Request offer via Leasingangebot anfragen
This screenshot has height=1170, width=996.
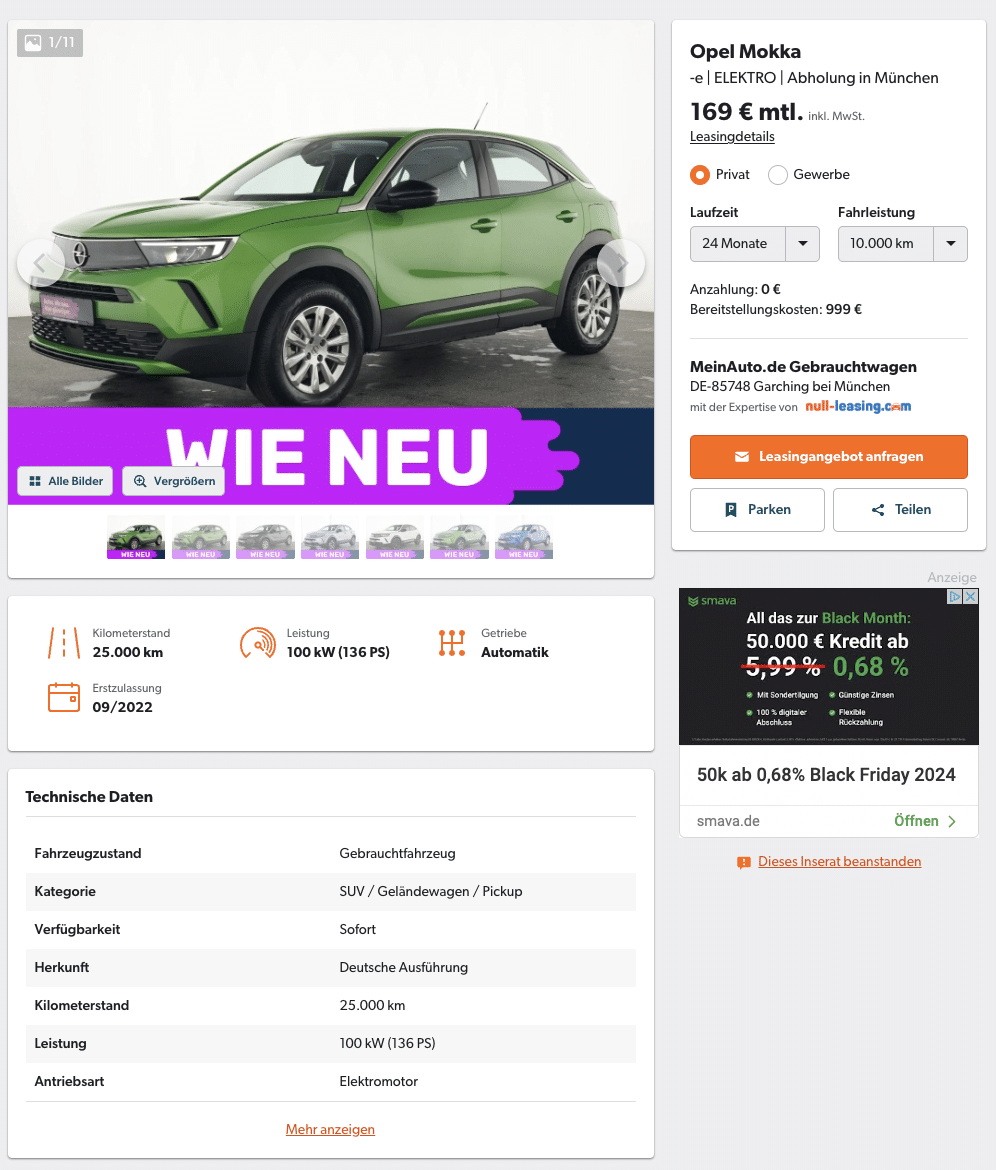(x=829, y=457)
